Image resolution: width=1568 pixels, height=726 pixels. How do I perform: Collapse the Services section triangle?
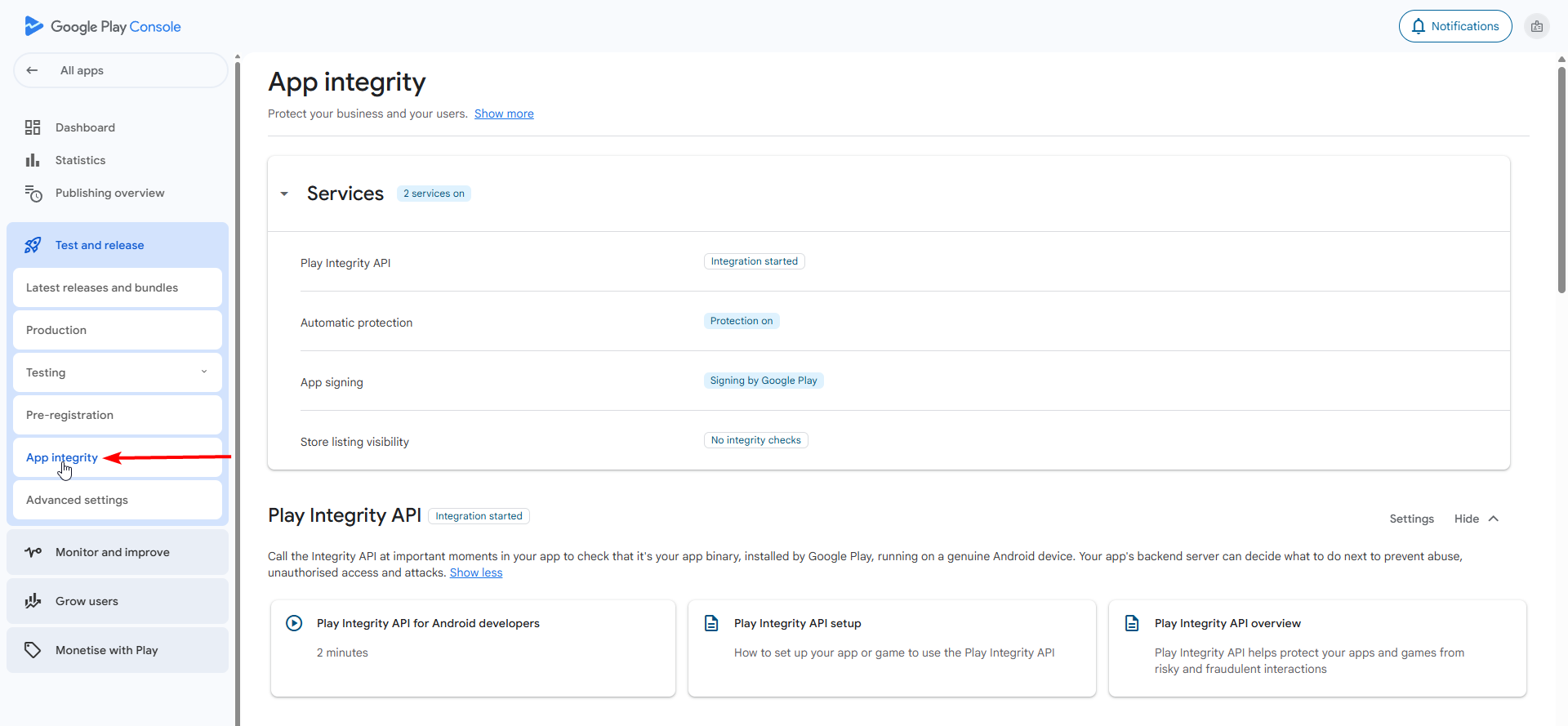[284, 194]
